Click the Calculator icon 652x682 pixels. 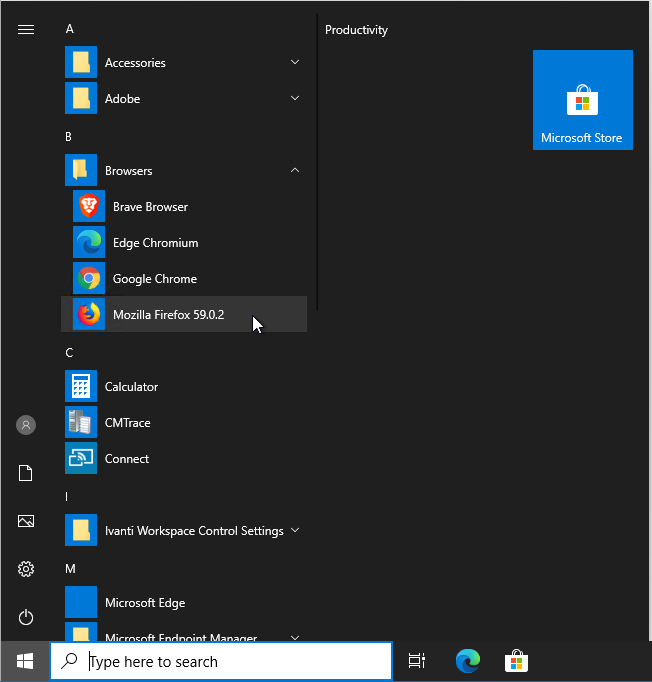(81, 386)
